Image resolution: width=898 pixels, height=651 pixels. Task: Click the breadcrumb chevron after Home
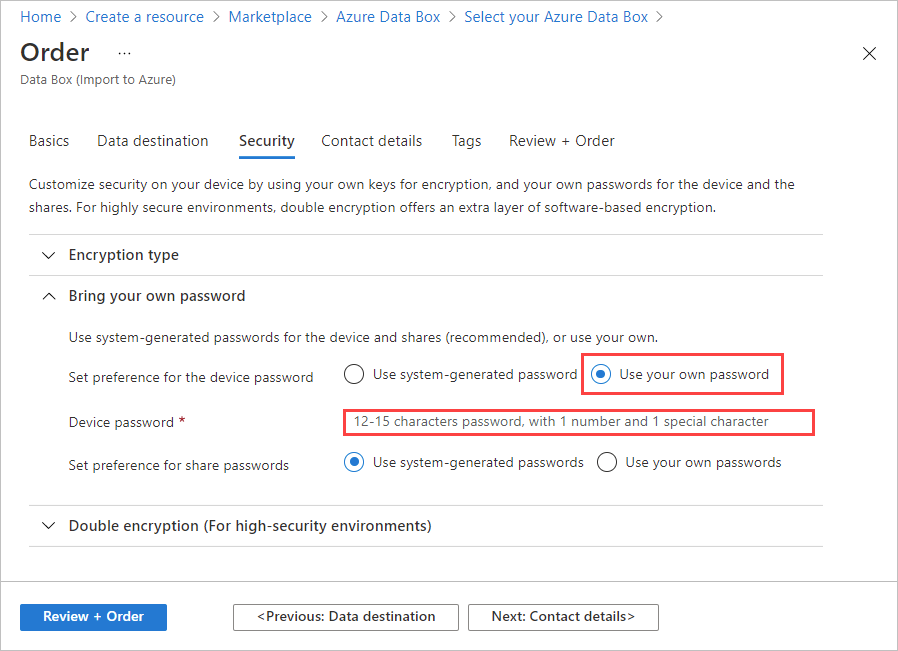pos(74,16)
